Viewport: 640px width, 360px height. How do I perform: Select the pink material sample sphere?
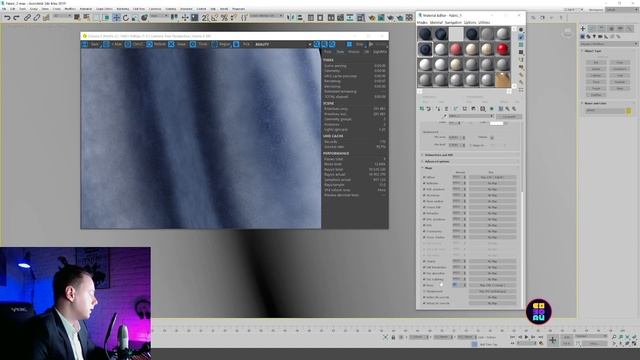pyautogui.click(x=456, y=49)
